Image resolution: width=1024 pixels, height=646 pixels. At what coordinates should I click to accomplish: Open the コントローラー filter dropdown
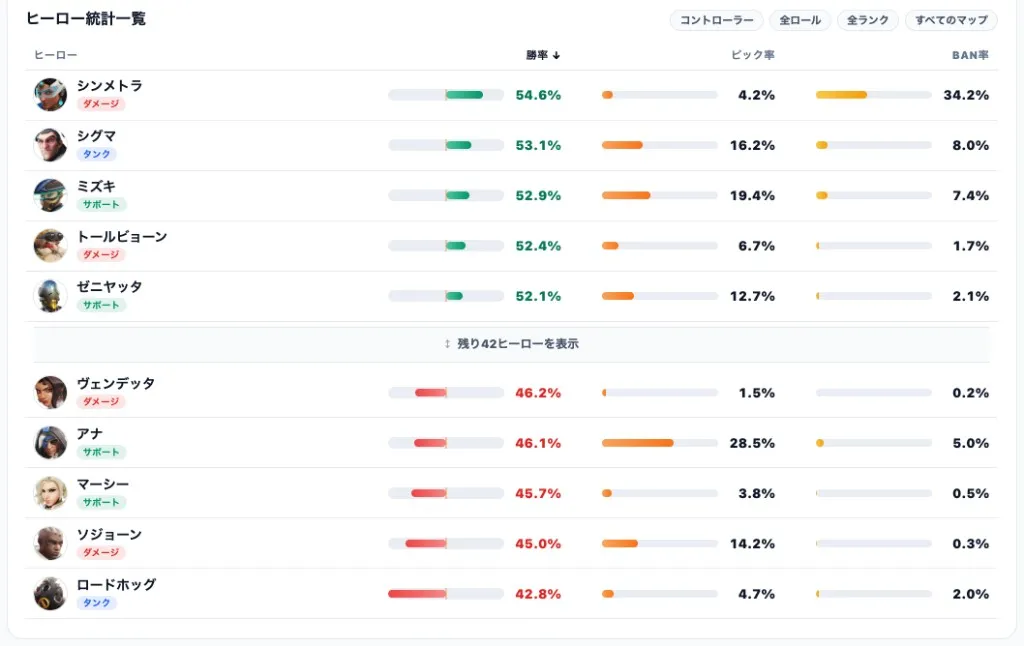pyautogui.click(x=716, y=20)
